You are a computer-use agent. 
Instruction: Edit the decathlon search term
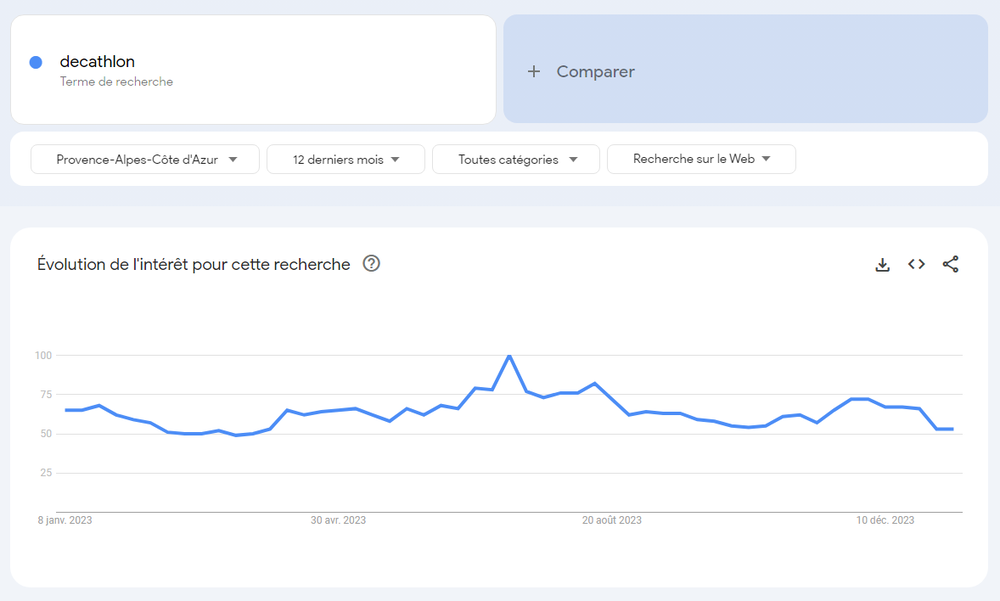pos(97,62)
